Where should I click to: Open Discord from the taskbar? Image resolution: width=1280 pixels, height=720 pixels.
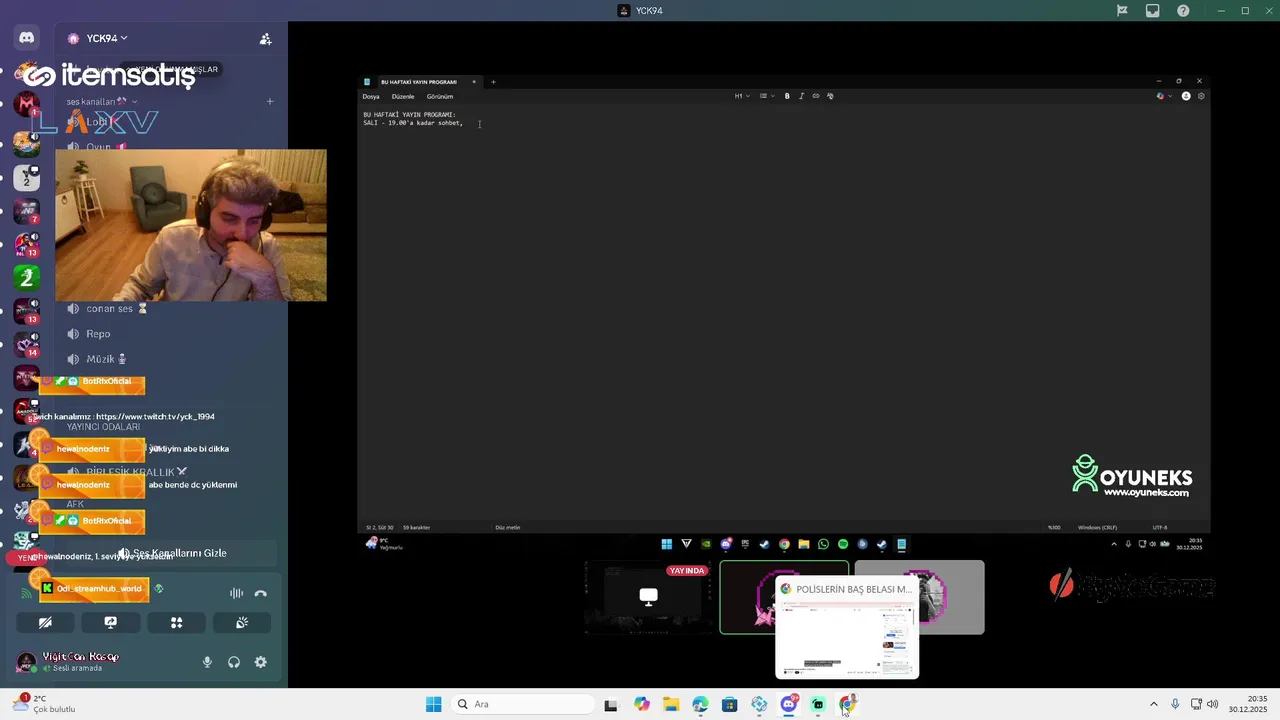click(x=788, y=704)
